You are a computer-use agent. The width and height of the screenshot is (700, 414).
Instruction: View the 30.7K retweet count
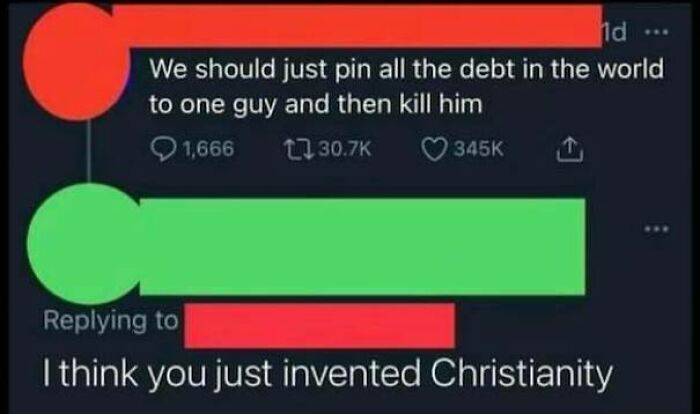pyautogui.click(x=345, y=149)
